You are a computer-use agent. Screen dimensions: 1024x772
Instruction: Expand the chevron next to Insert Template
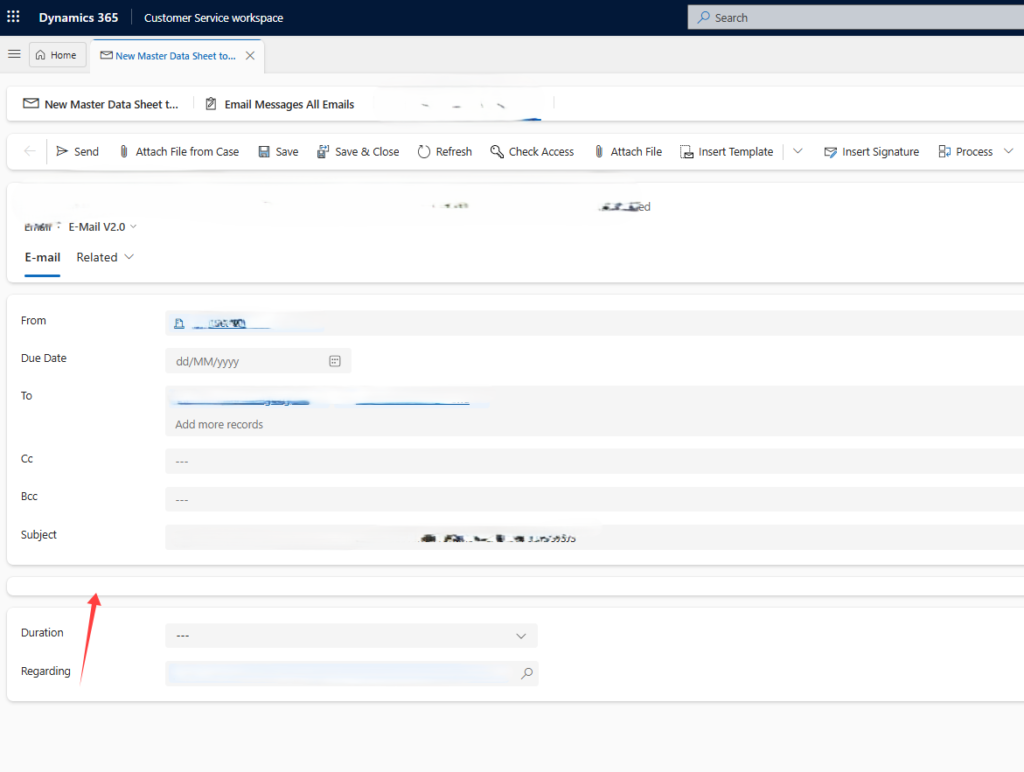[x=797, y=151]
